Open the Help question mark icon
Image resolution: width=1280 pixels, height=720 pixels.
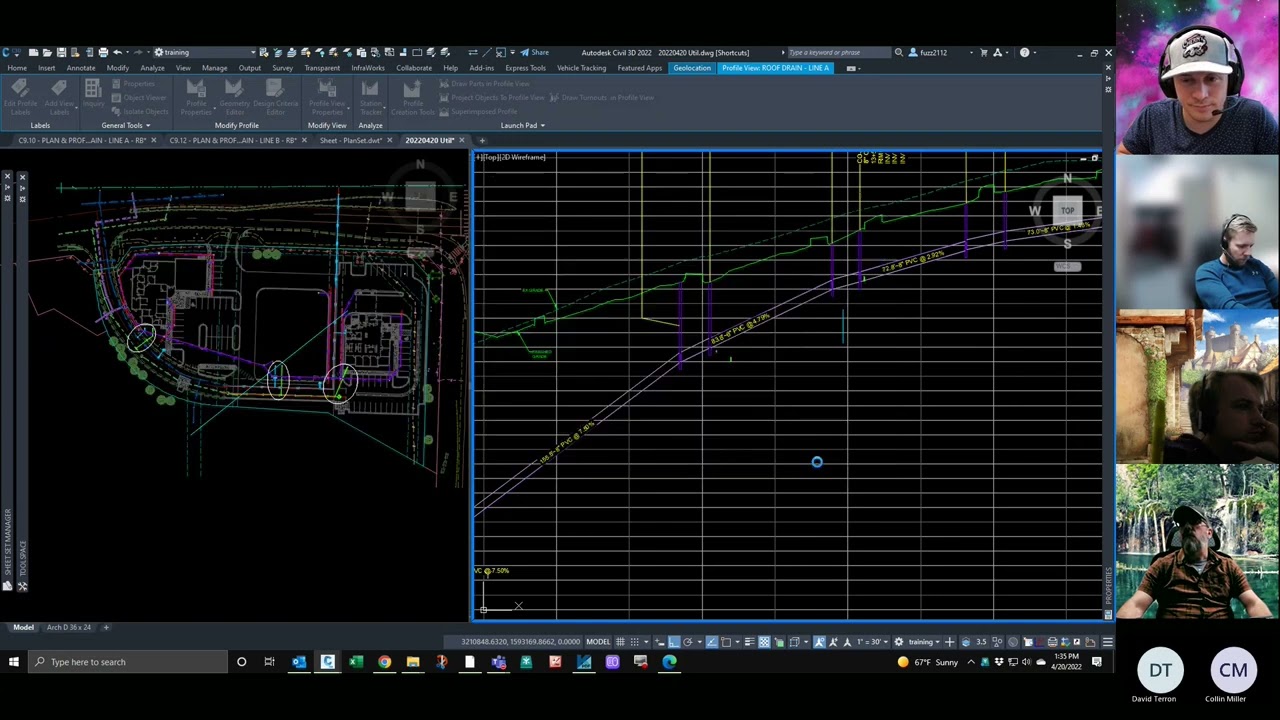(x=1024, y=52)
